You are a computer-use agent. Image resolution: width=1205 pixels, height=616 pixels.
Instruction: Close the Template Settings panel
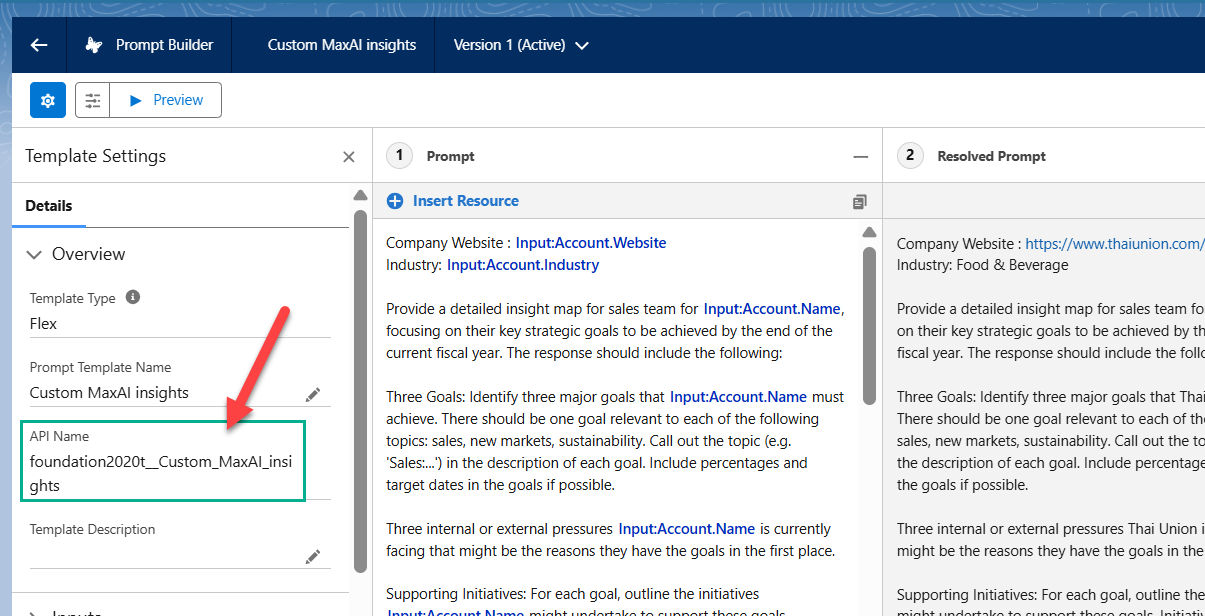(348, 157)
